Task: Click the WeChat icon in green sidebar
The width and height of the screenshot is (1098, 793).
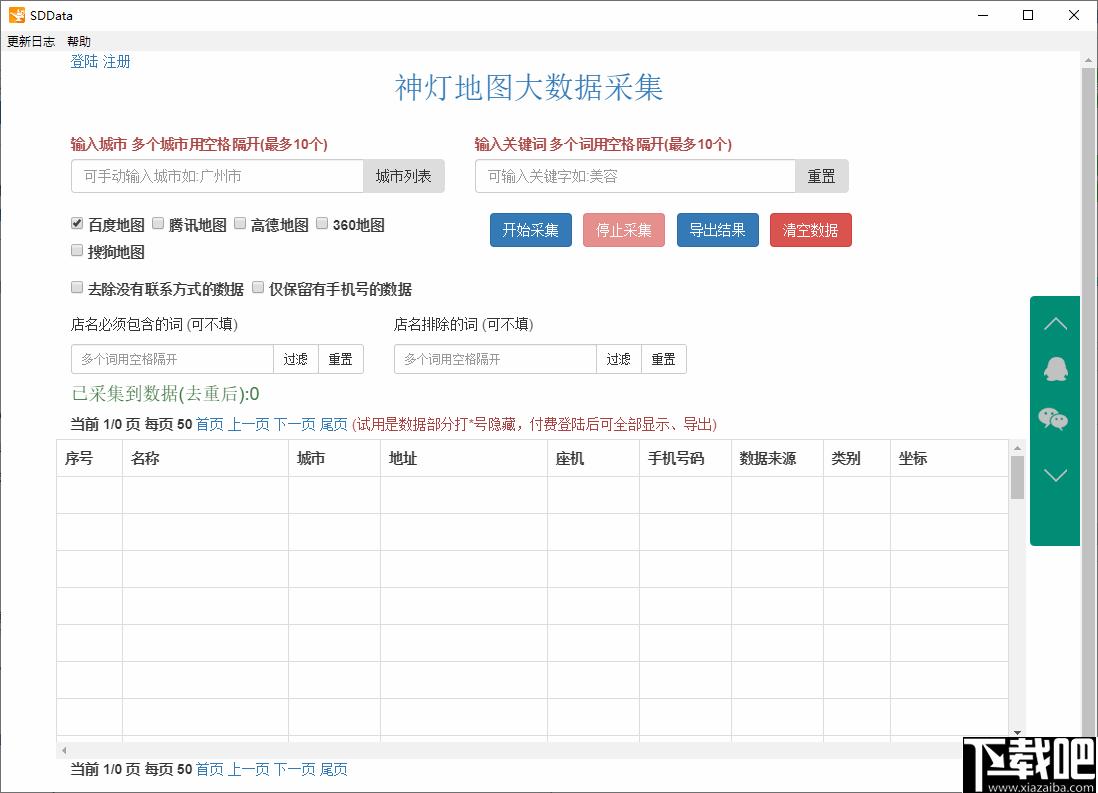Action: [x=1053, y=419]
